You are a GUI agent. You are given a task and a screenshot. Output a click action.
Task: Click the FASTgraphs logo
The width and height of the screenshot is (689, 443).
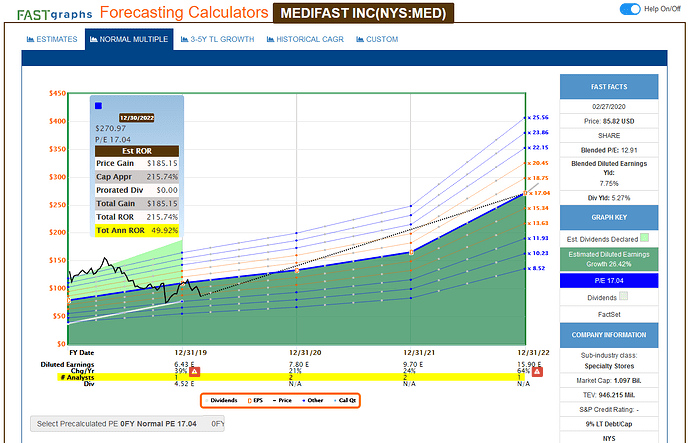pyautogui.click(x=54, y=14)
